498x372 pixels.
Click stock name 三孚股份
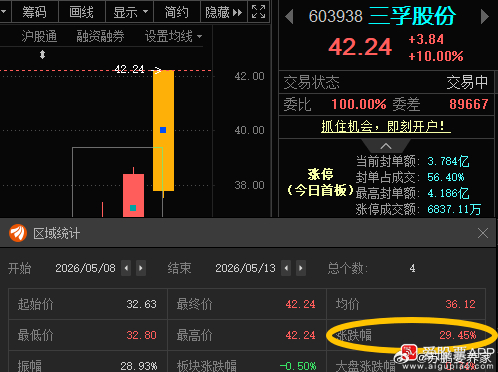click(412, 16)
